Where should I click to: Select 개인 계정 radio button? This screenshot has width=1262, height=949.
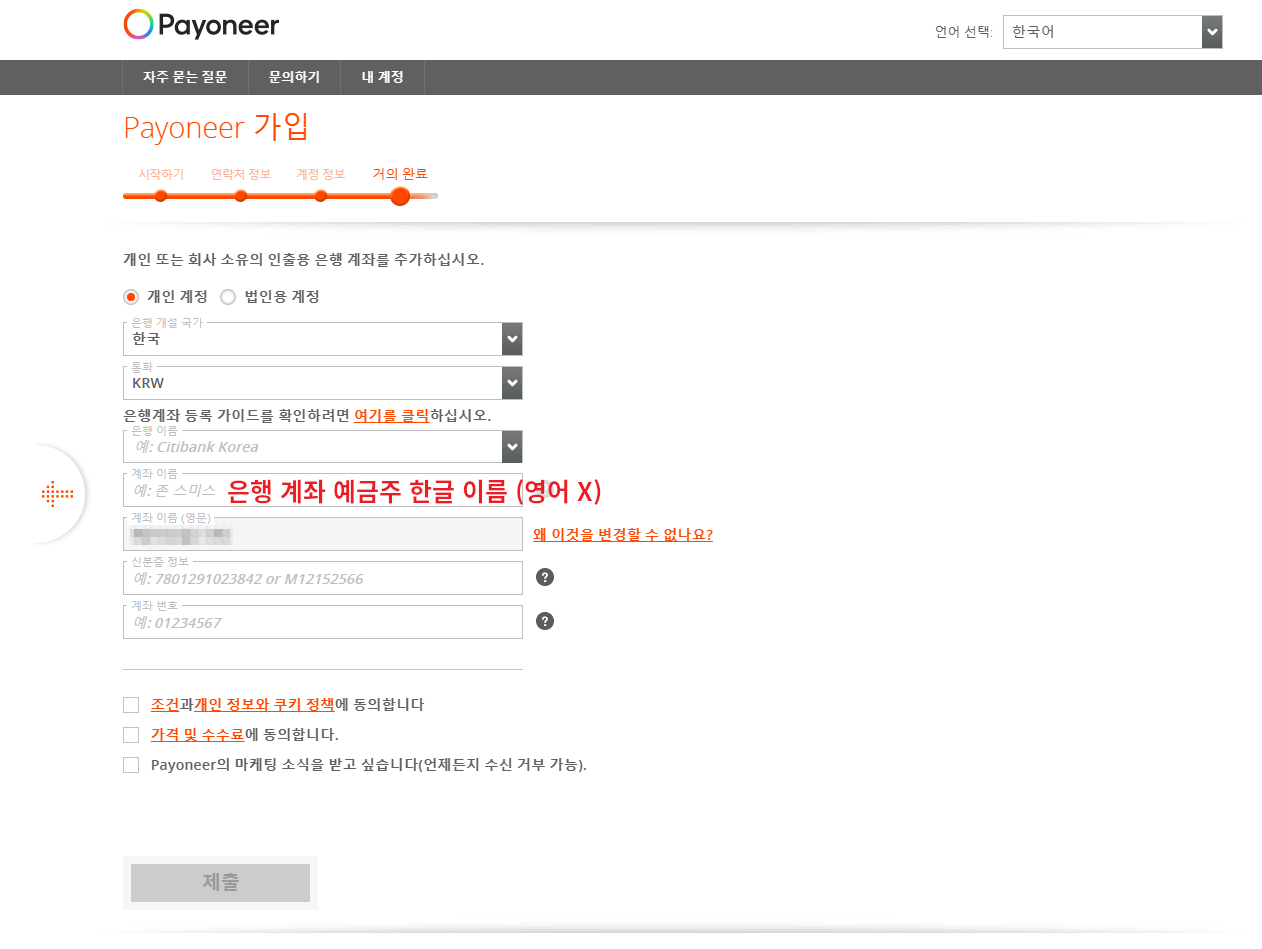point(130,297)
